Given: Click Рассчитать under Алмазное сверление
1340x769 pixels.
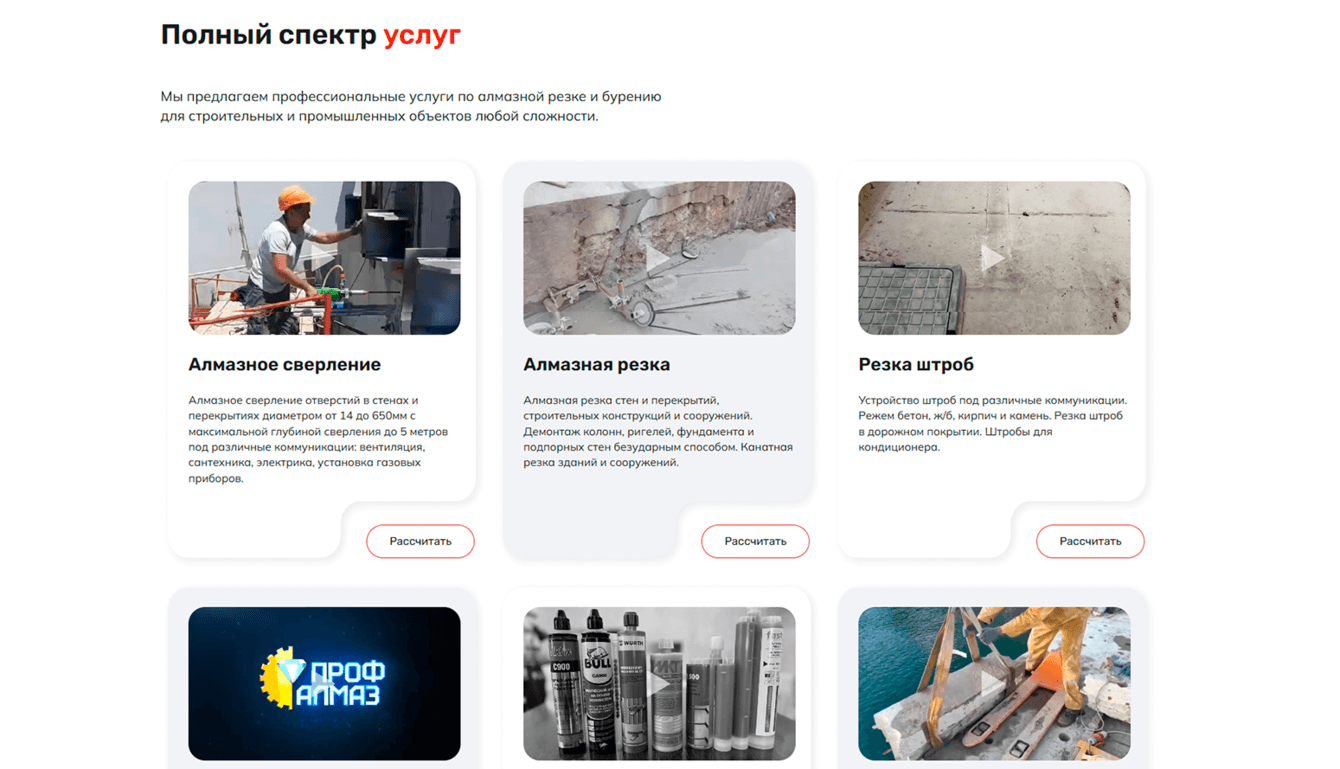Looking at the screenshot, I should pos(420,541).
